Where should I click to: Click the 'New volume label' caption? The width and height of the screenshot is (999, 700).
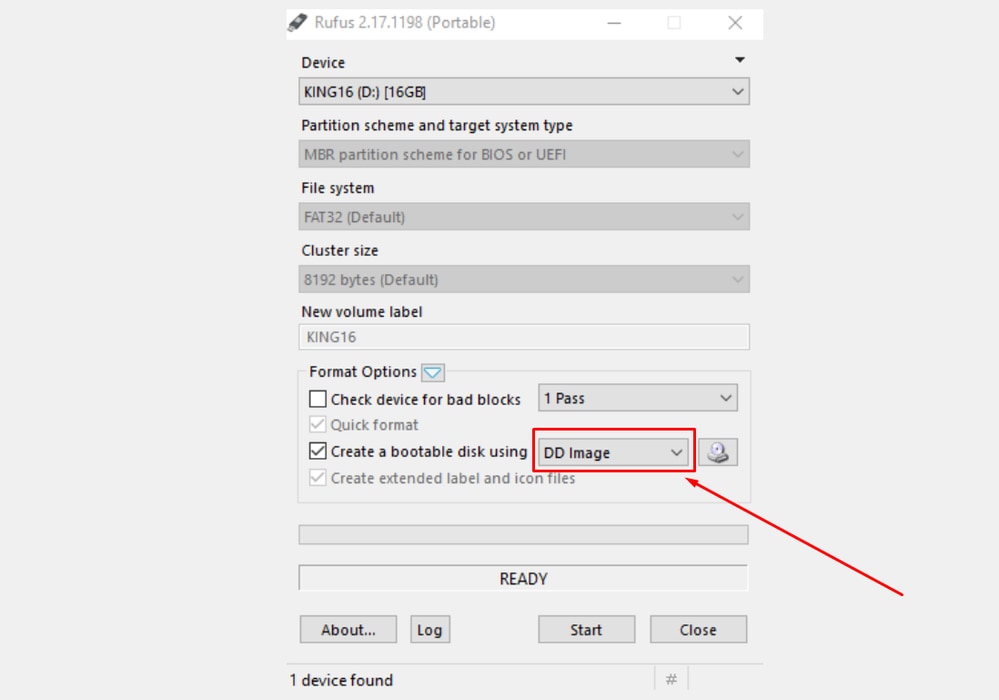click(x=362, y=311)
